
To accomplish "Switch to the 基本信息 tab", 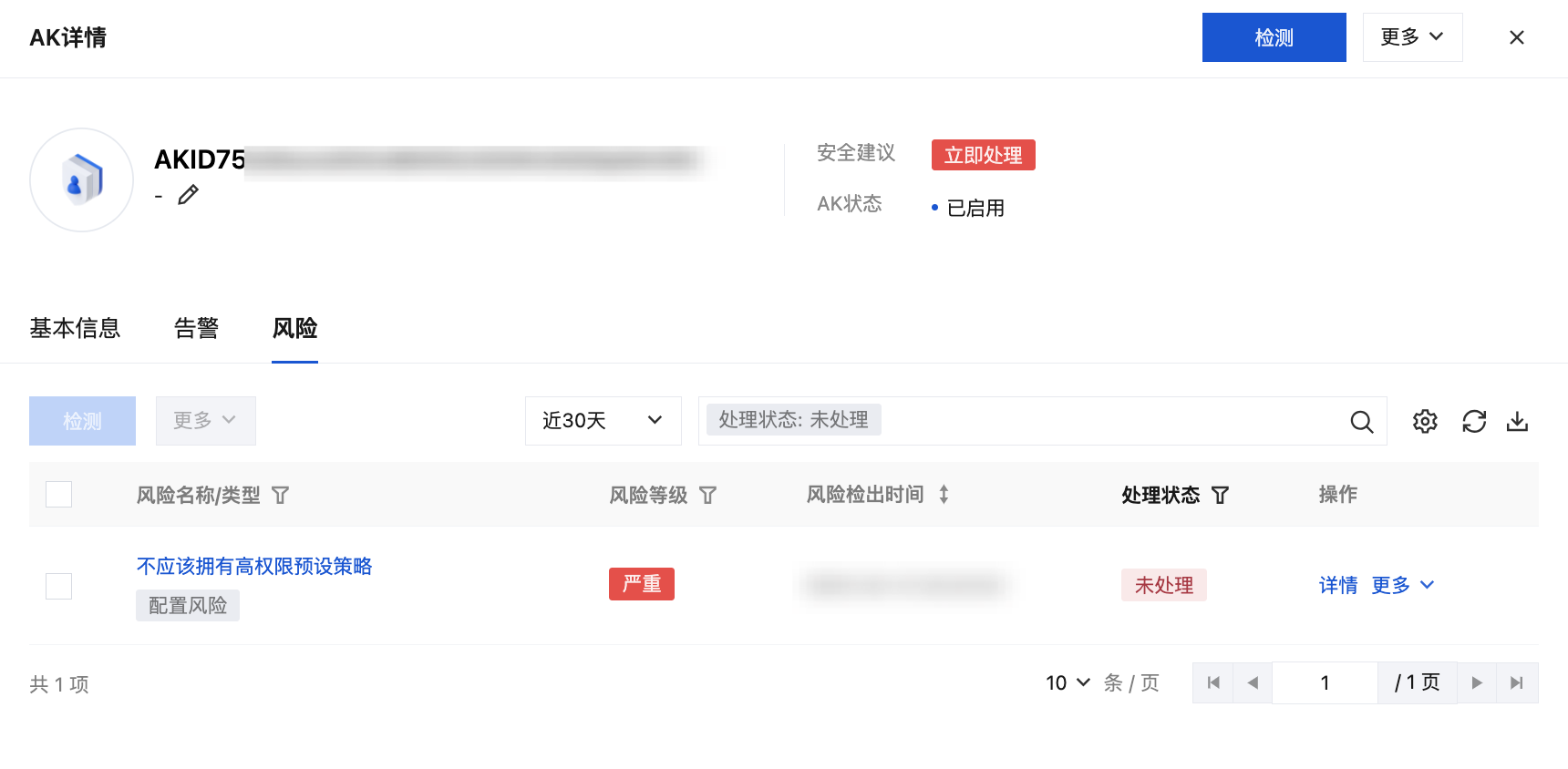I will (75, 328).
